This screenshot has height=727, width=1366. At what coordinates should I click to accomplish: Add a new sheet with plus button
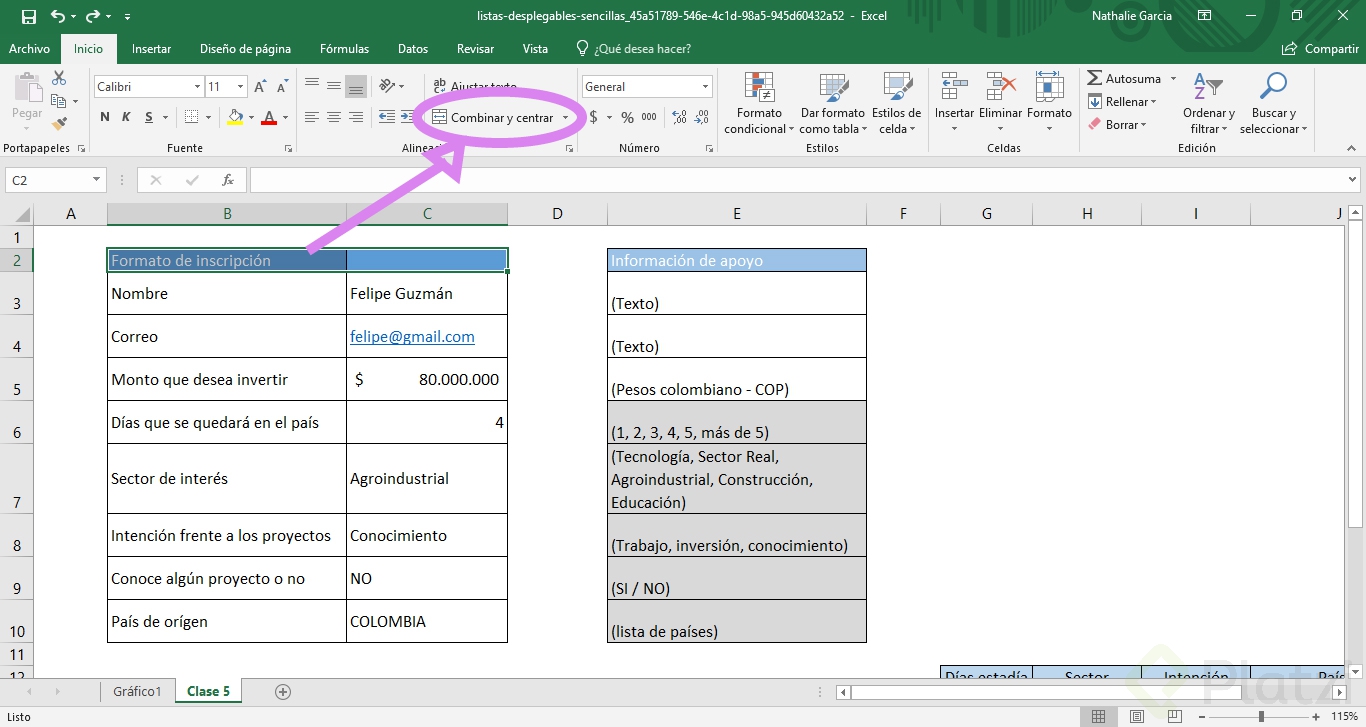(x=283, y=691)
